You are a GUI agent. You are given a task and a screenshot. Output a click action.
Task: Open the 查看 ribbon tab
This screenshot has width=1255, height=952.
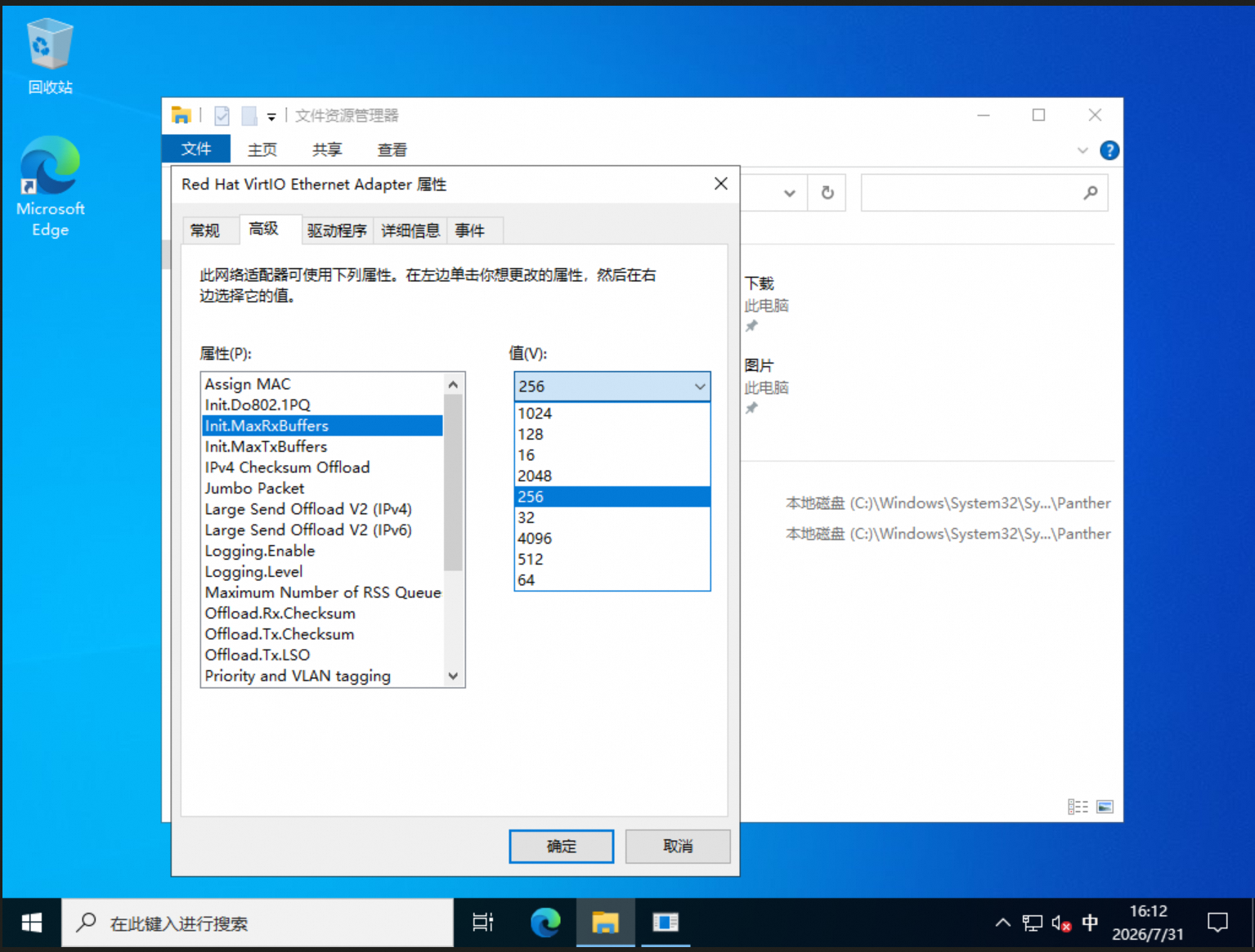pyautogui.click(x=392, y=150)
